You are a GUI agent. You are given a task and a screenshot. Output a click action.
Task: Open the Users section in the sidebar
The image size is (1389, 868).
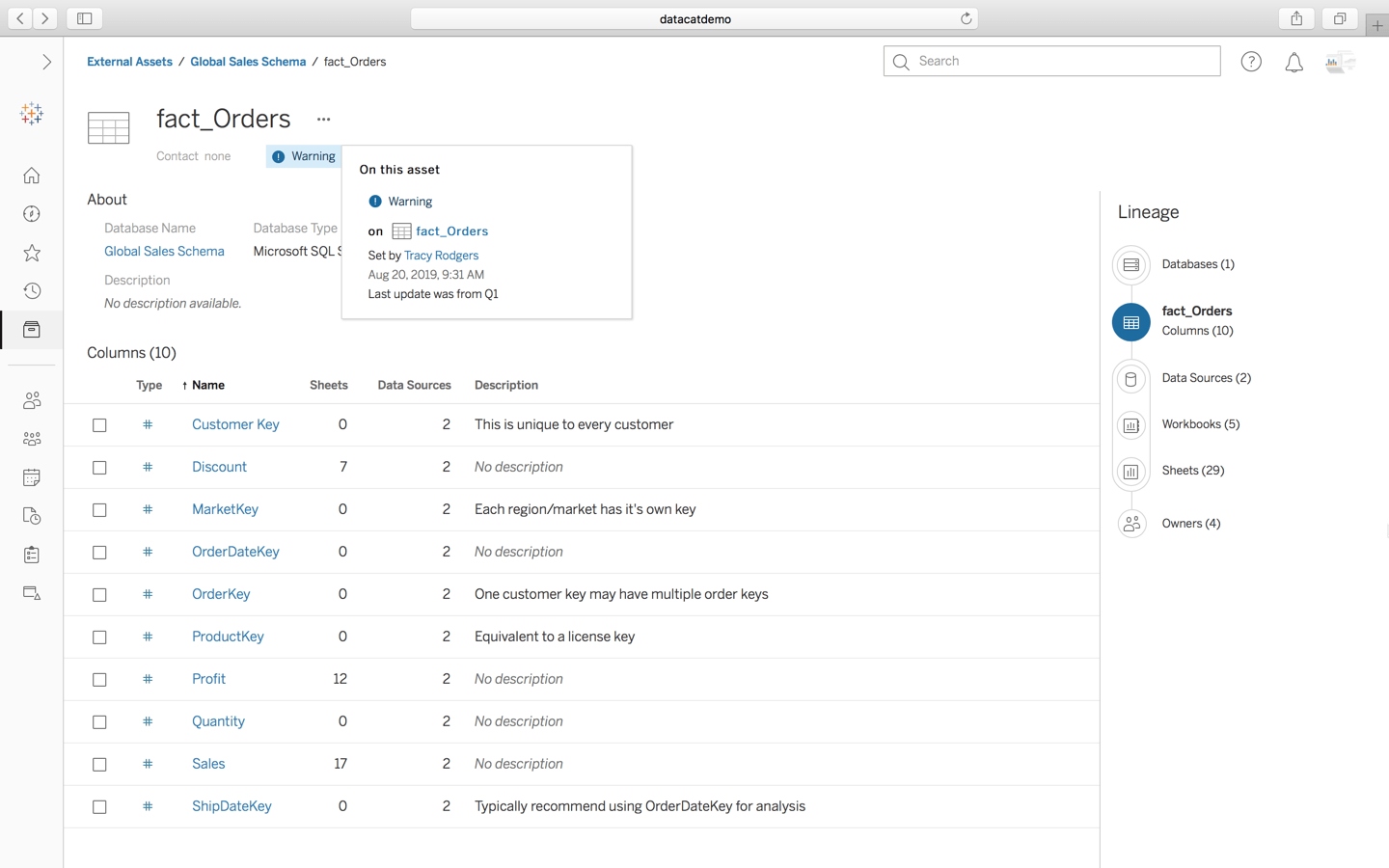31,400
